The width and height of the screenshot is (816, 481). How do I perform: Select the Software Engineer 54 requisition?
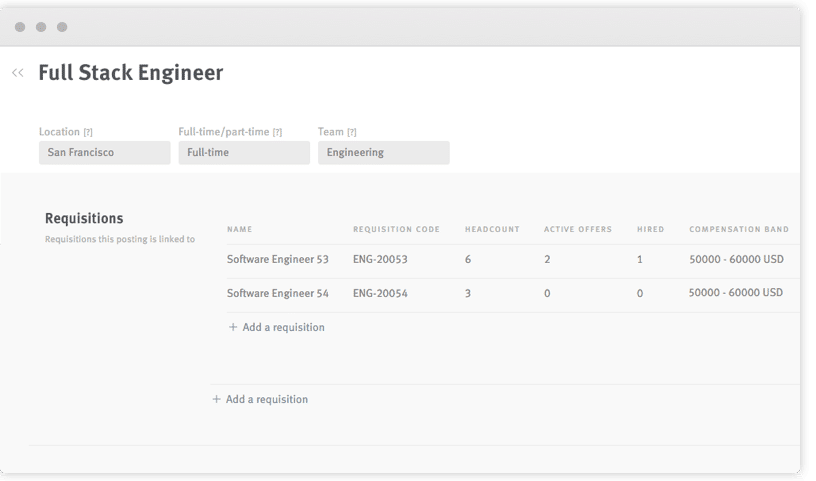[278, 293]
